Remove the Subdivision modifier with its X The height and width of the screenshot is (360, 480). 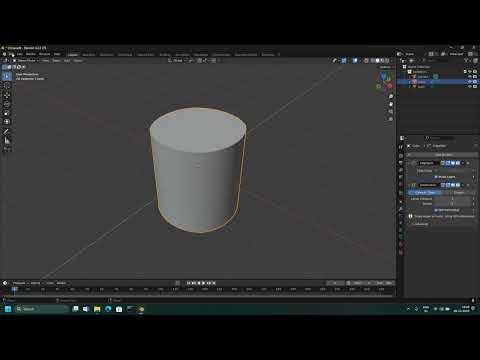[469, 185]
